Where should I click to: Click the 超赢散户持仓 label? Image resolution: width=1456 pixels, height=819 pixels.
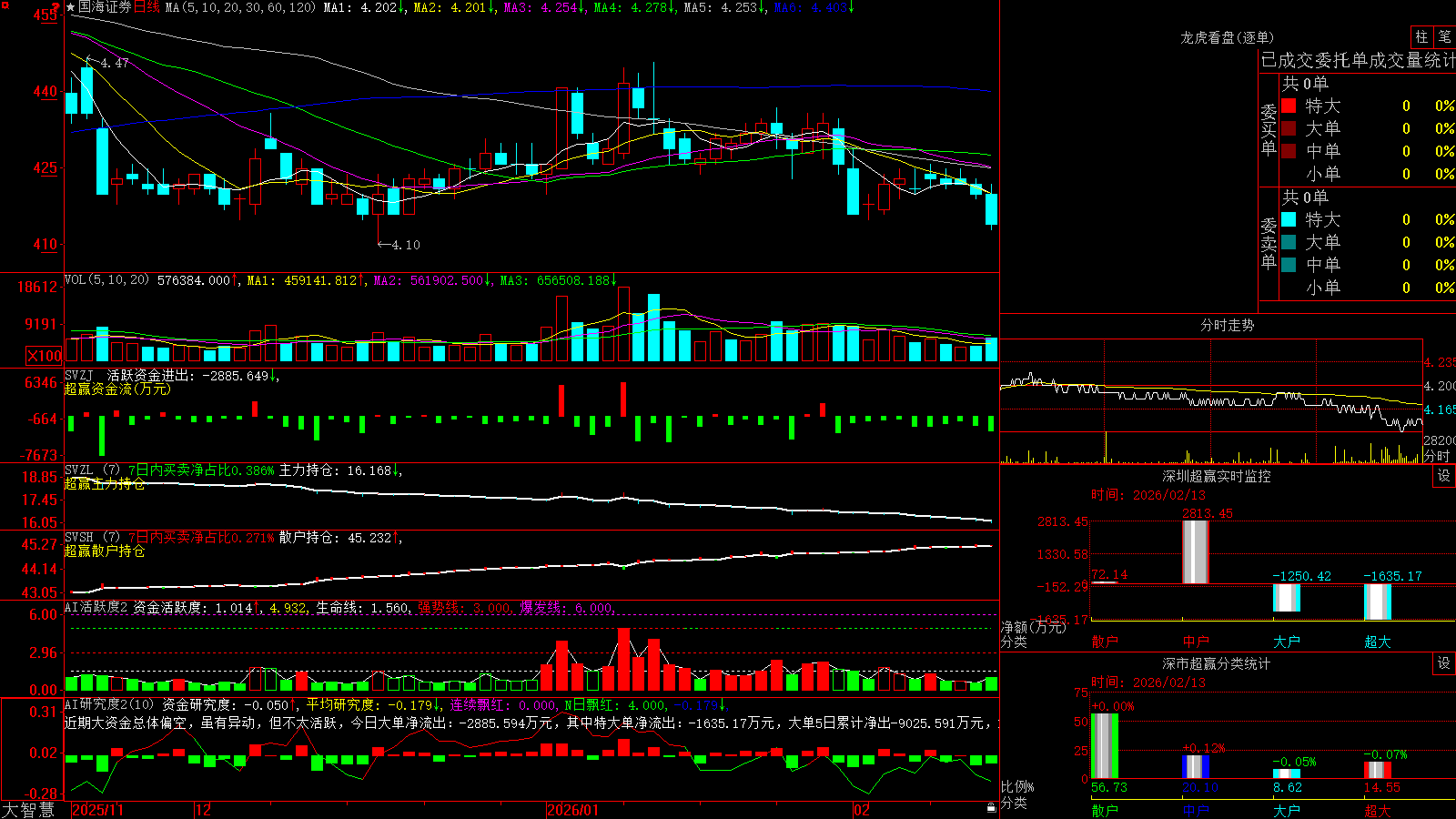[105, 551]
